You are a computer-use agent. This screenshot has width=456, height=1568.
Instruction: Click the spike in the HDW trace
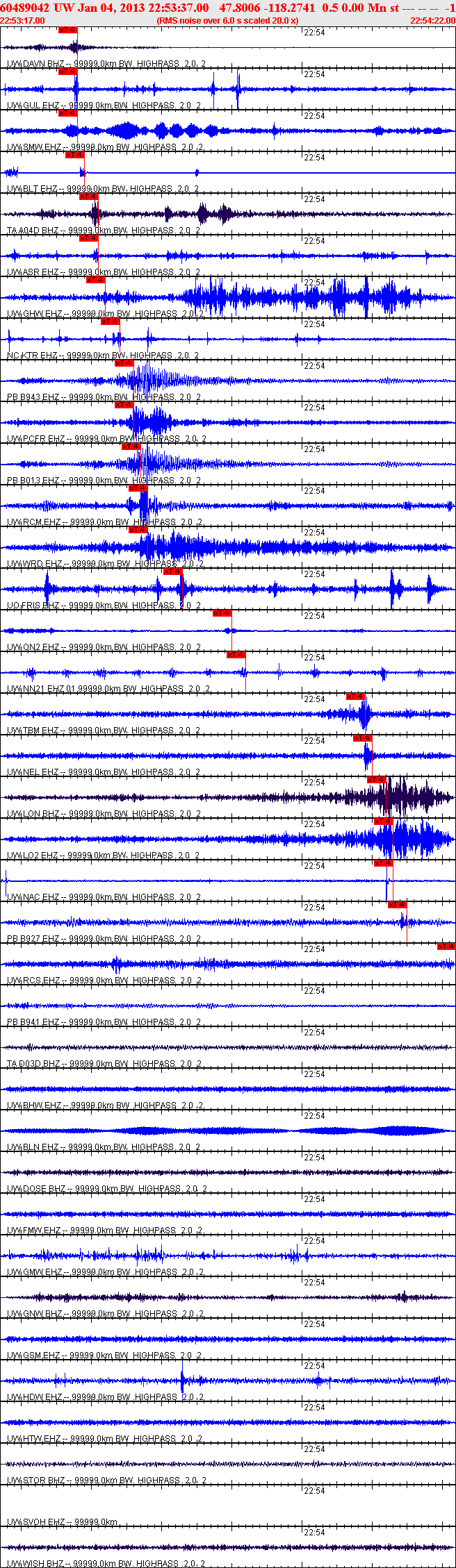tap(182, 1381)
